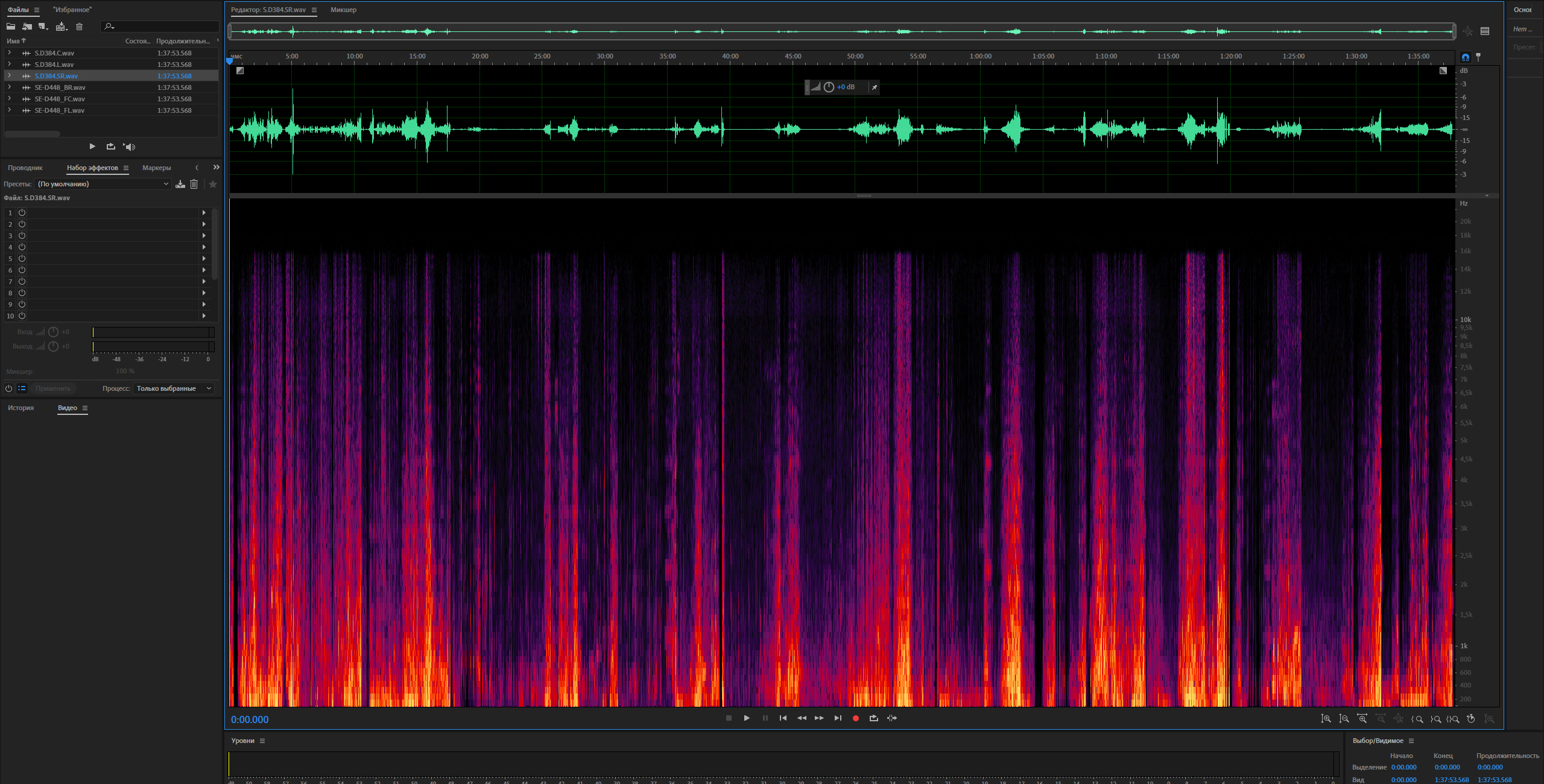Toggle main effects rack power button

pos(8,388)
